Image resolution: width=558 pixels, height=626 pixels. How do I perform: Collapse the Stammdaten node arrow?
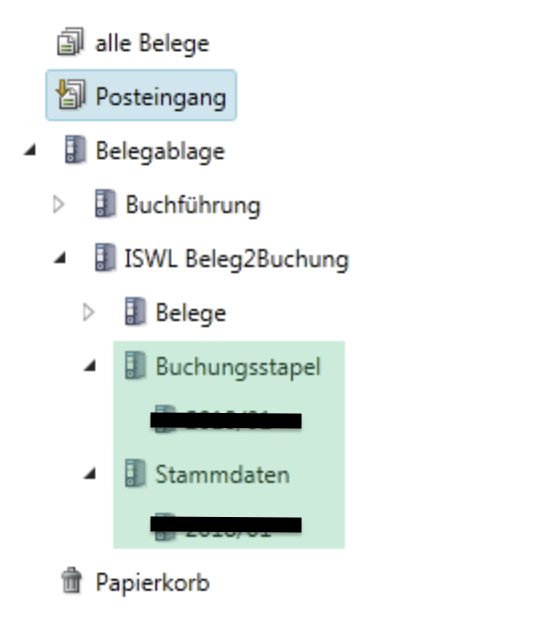pyautogui.click(x=90, y=473)
